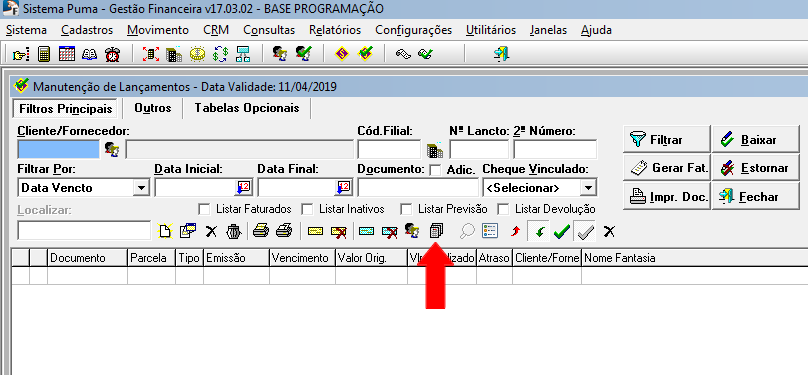Click the exit door icon in main toolbar
Viewport: 808px width, 375px height.
click(x=501, y=54)
